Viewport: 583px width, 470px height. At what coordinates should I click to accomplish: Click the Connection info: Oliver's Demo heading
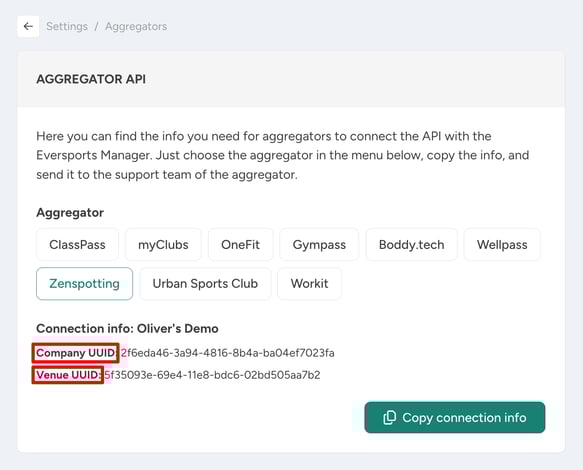coord(127,329)
